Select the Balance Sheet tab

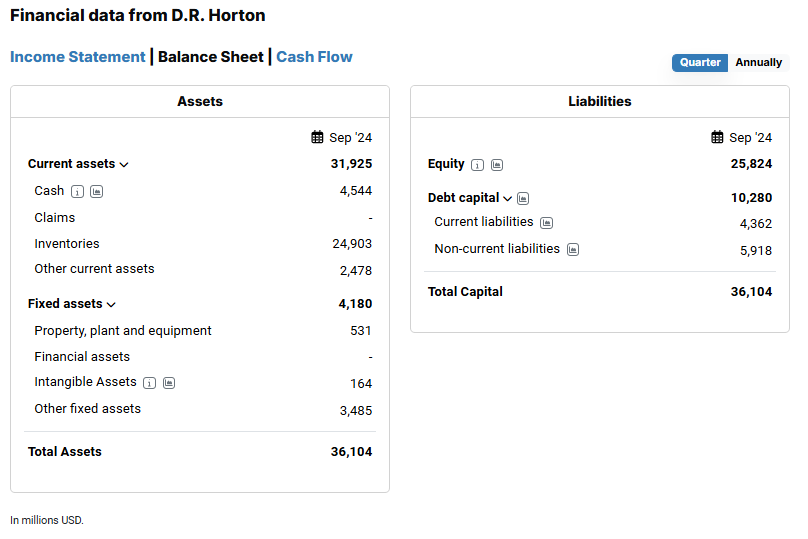[x=210, y=57]
